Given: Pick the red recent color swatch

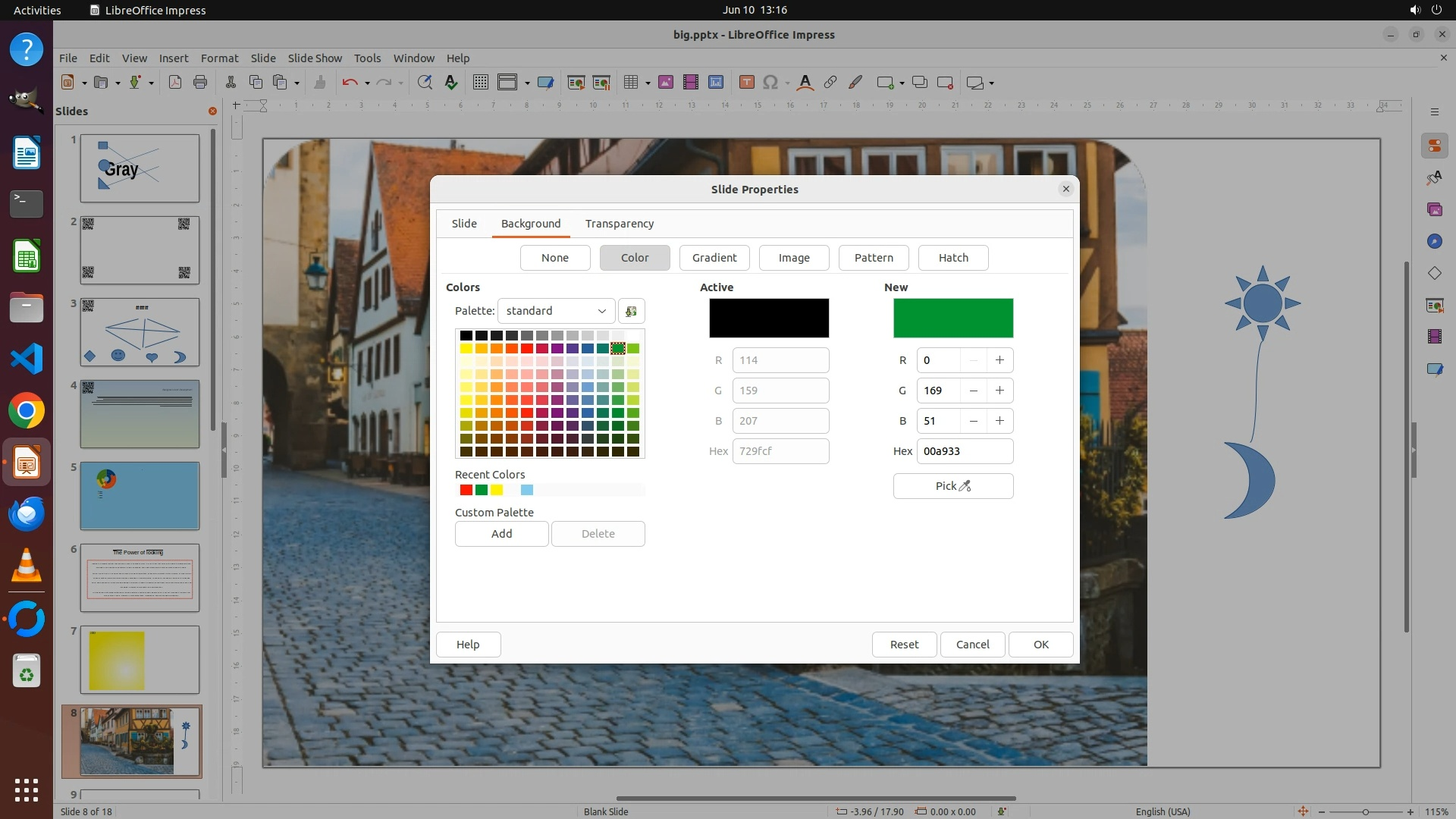Looking at the screenshot, I should click(466, 490).
